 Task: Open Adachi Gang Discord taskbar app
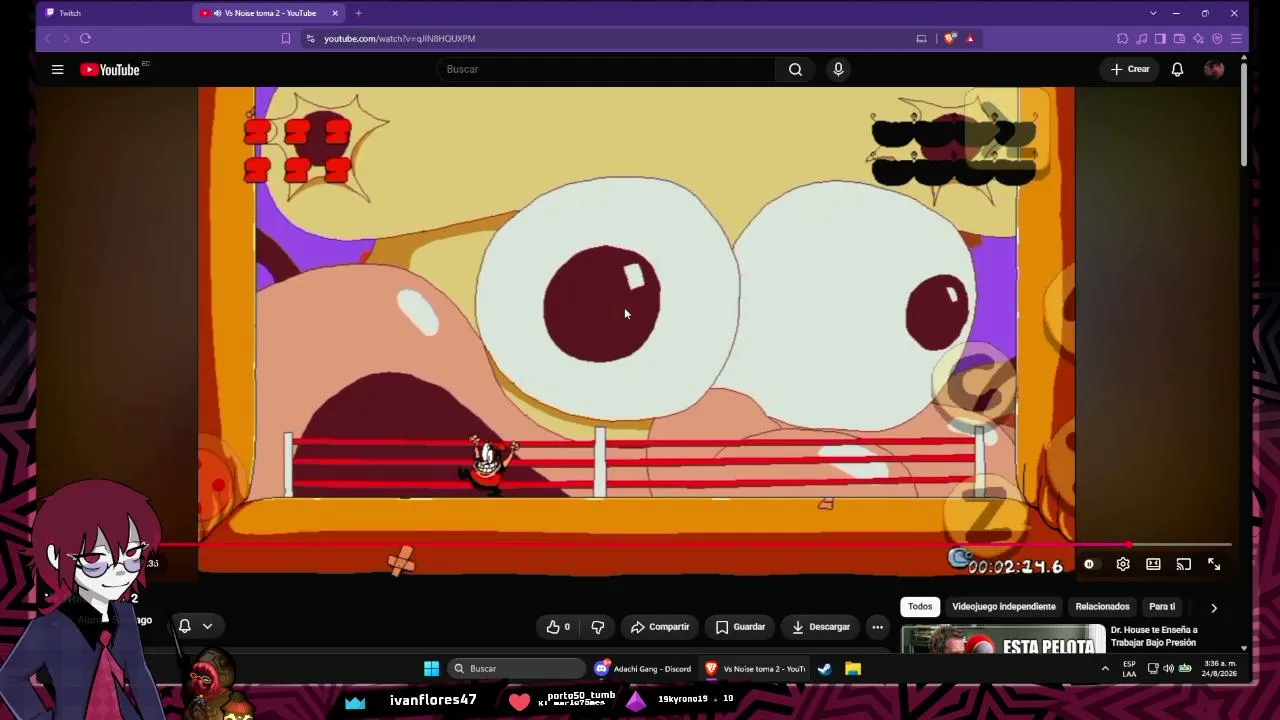643,668
